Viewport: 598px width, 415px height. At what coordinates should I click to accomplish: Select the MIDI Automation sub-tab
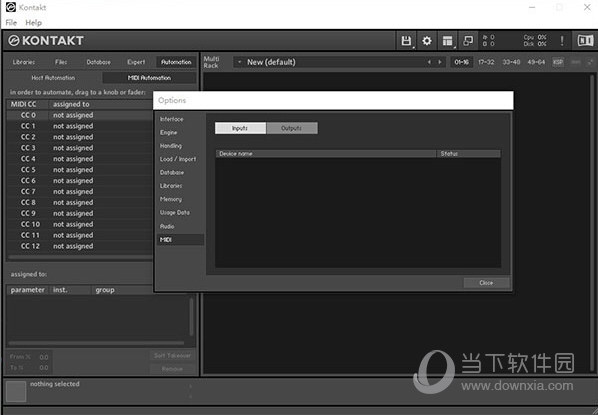[x=149, y=78]
